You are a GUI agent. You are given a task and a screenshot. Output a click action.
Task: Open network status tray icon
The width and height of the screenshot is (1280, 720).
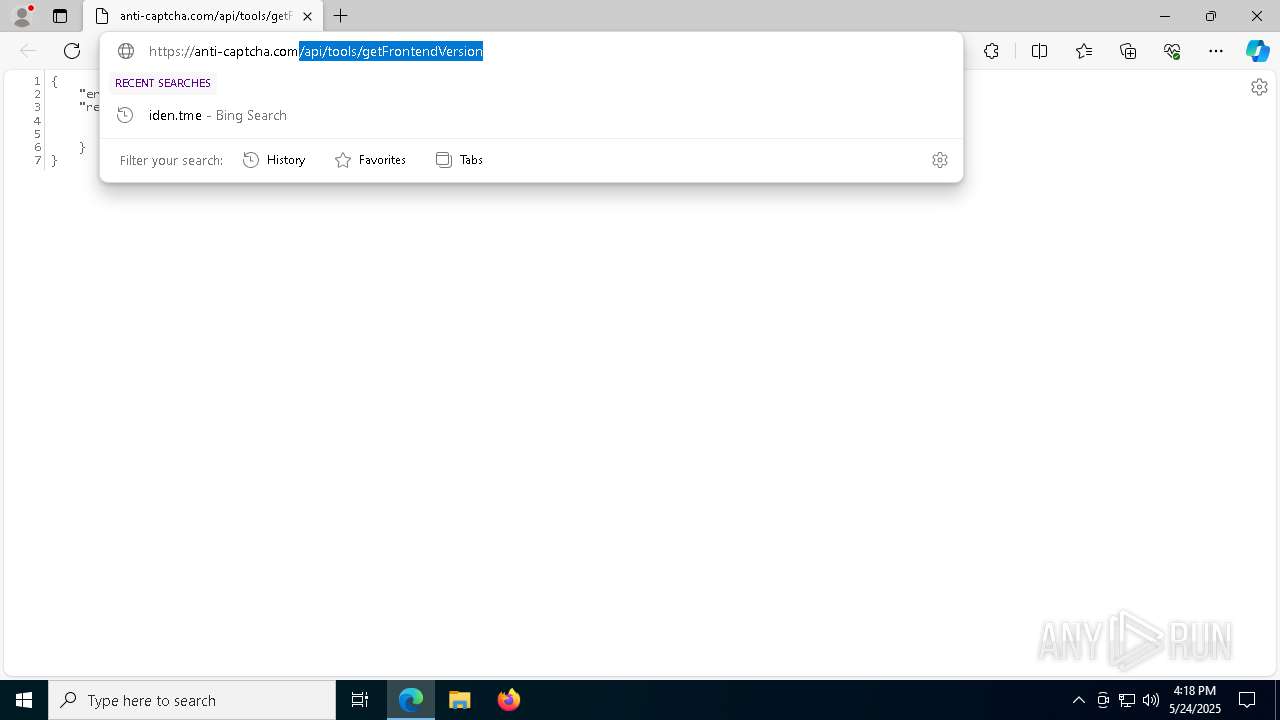(1127, 700)
